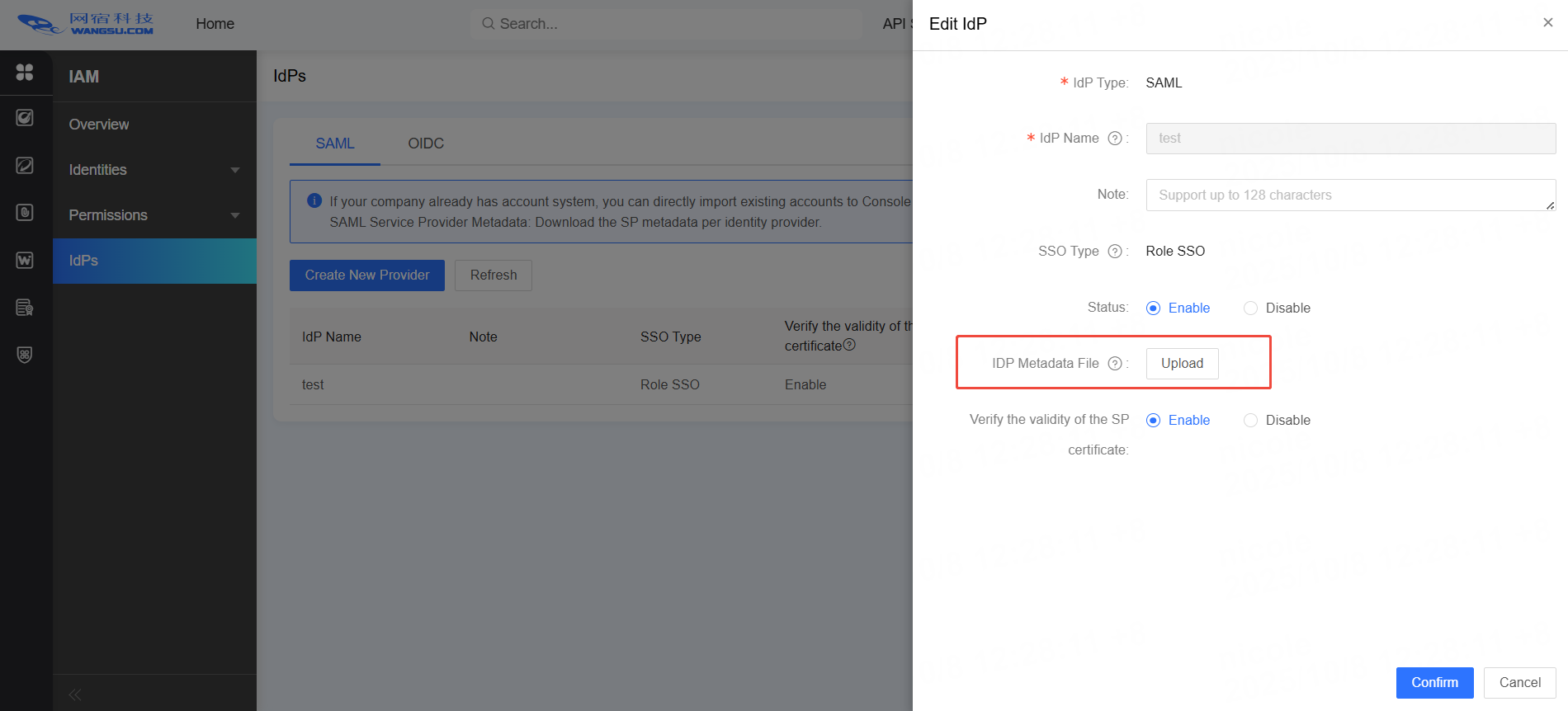Expand the Permissions menu arrow
Image resolution: width=1568 pixels, height=711 pixels.
(235, 215)
